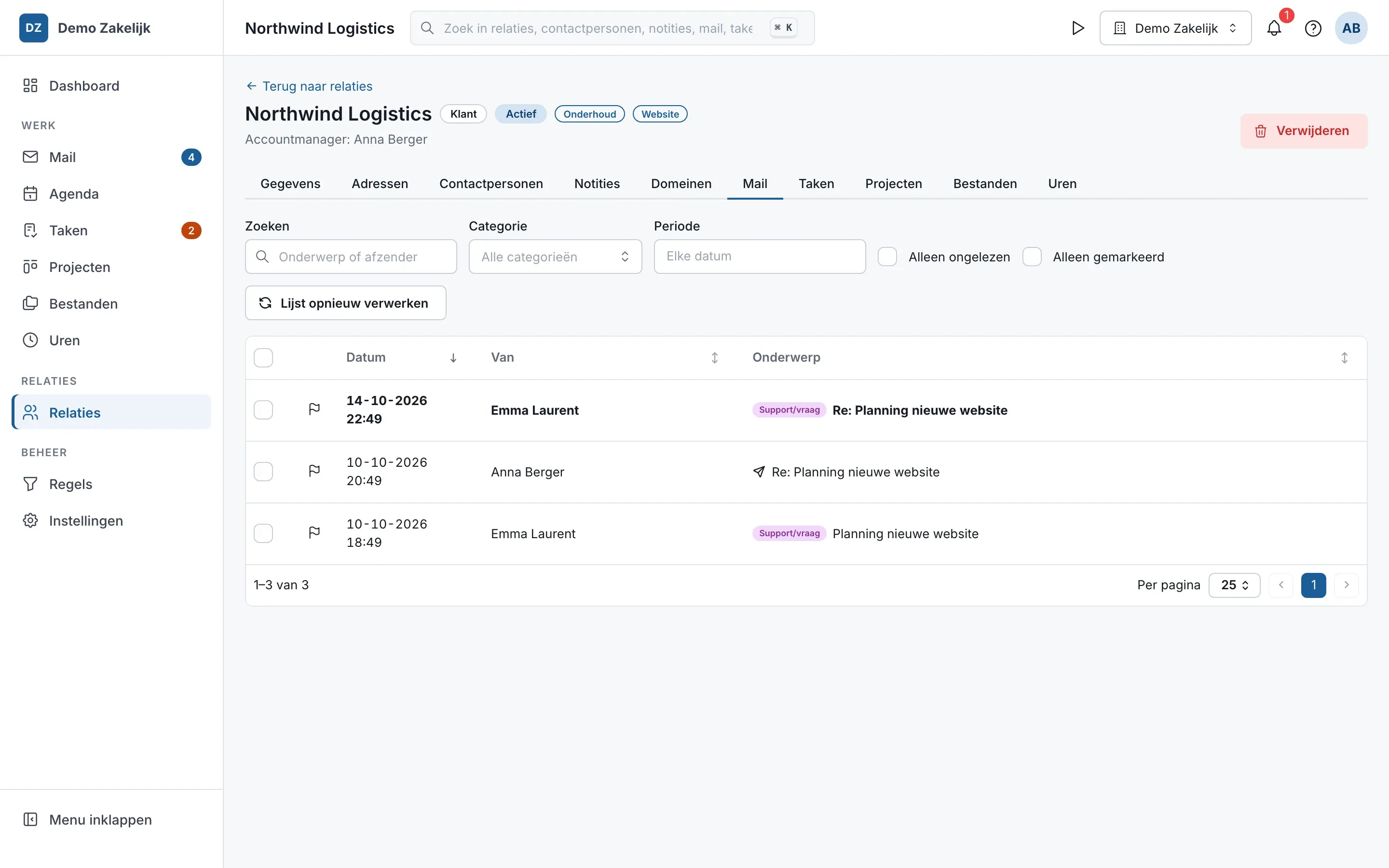Collapse the menu with Menu inklappen
This screenshot has width=1389, height=868.
click(111, 819)
